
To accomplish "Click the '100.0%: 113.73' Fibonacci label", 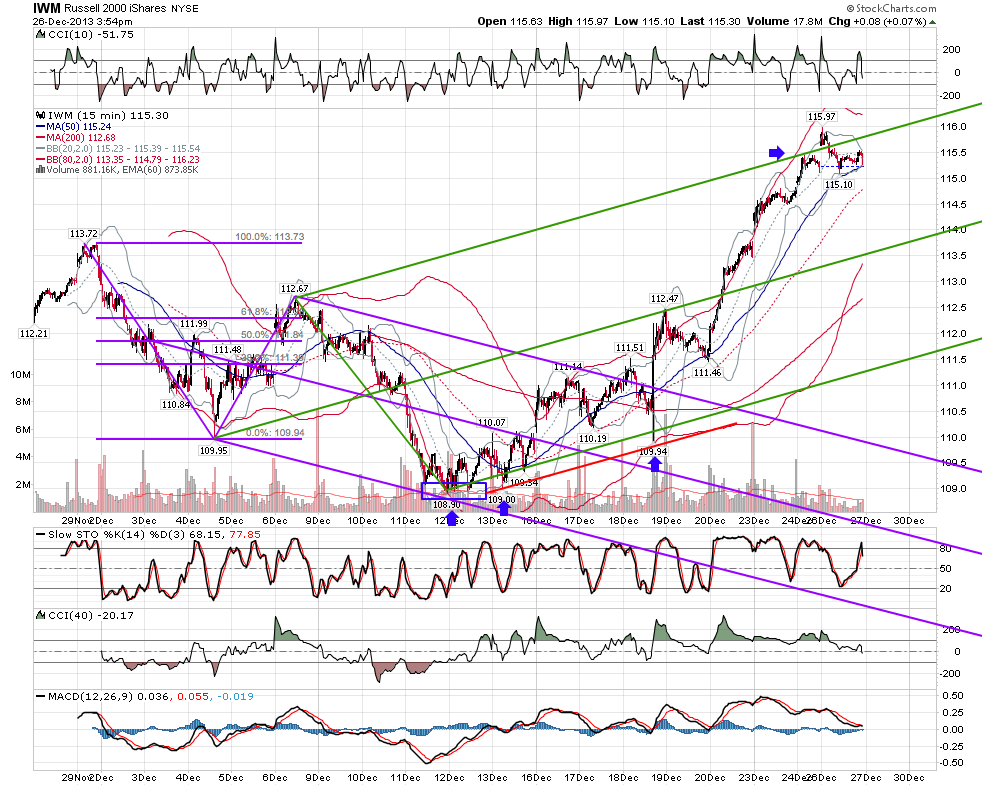I will (x=270, y=237).
